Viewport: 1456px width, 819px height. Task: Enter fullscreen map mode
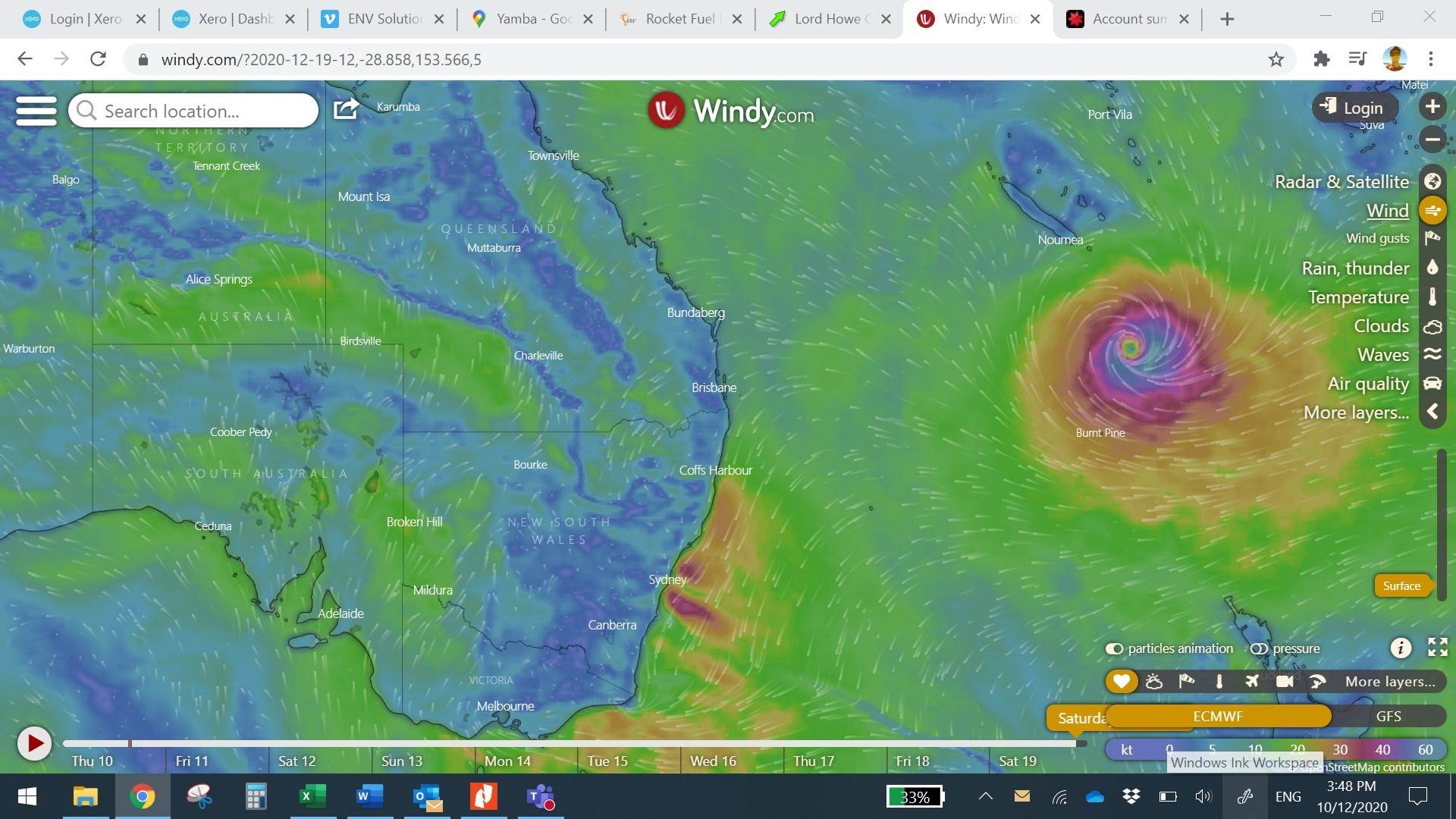(1437, 647)
